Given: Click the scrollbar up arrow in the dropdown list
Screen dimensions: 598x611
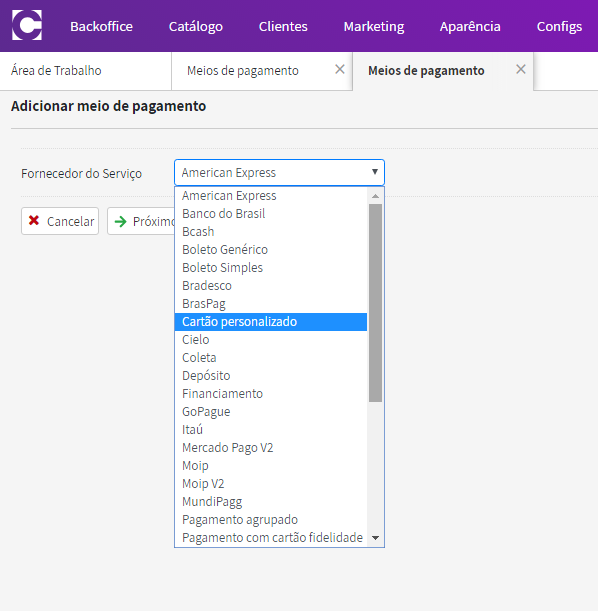Looking at the screenshot, I should [x=376, y=196].
